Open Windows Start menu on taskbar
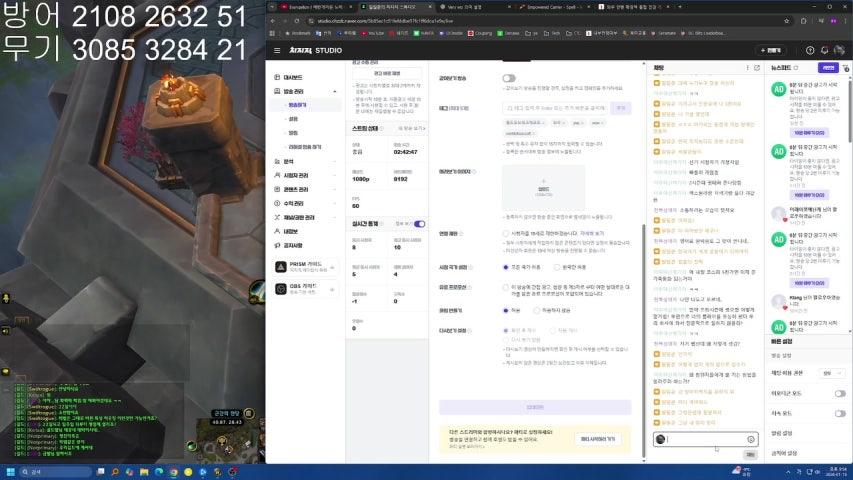The width and height of the screenshot is (853, 480). click(x=11, y=471)
